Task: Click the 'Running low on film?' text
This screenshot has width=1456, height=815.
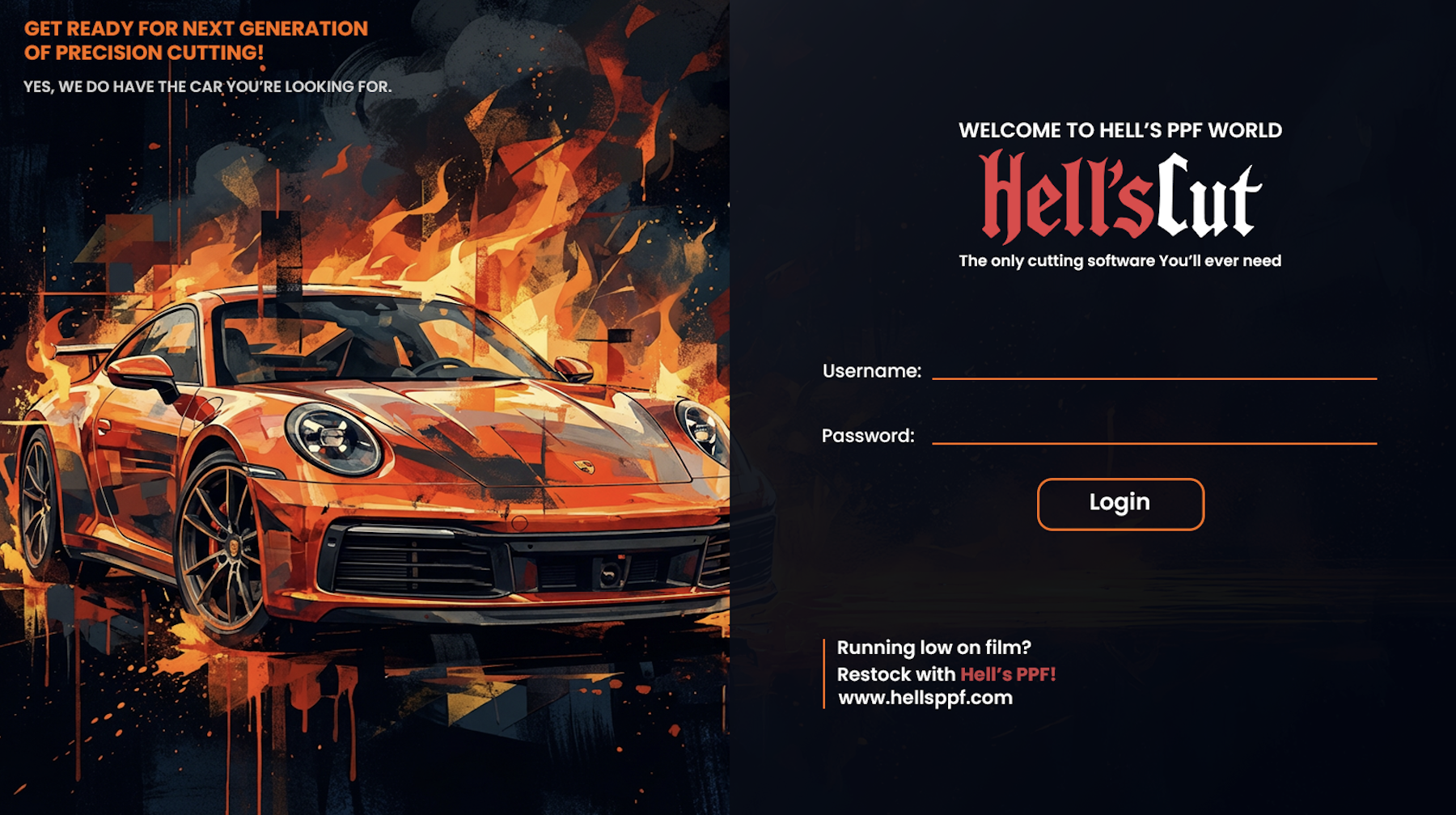Action: coord(934,648)
